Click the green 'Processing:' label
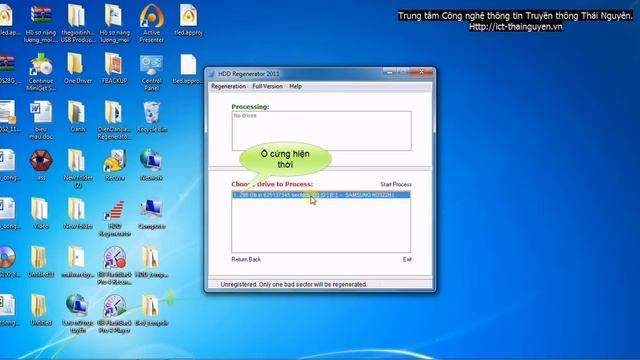The width and height of the screenshot is (640, 360). (x=250, y=107)
